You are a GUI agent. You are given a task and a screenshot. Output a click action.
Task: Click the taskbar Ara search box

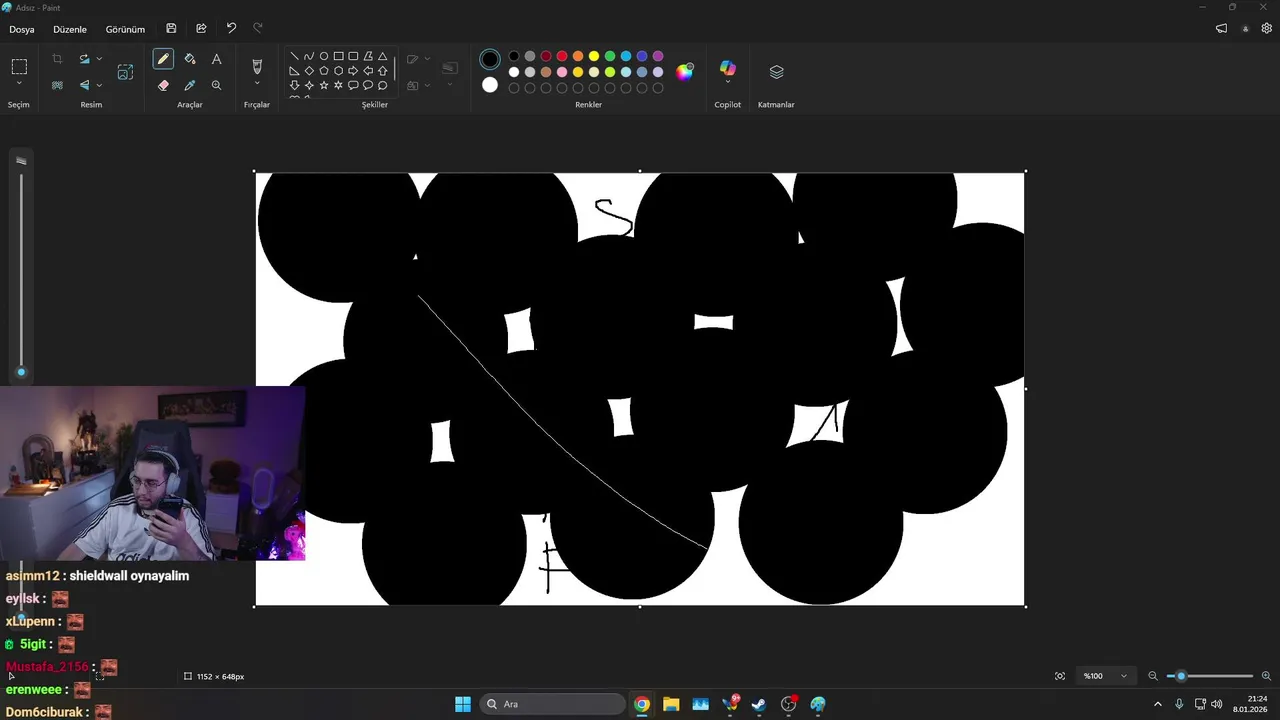point(553,704)
